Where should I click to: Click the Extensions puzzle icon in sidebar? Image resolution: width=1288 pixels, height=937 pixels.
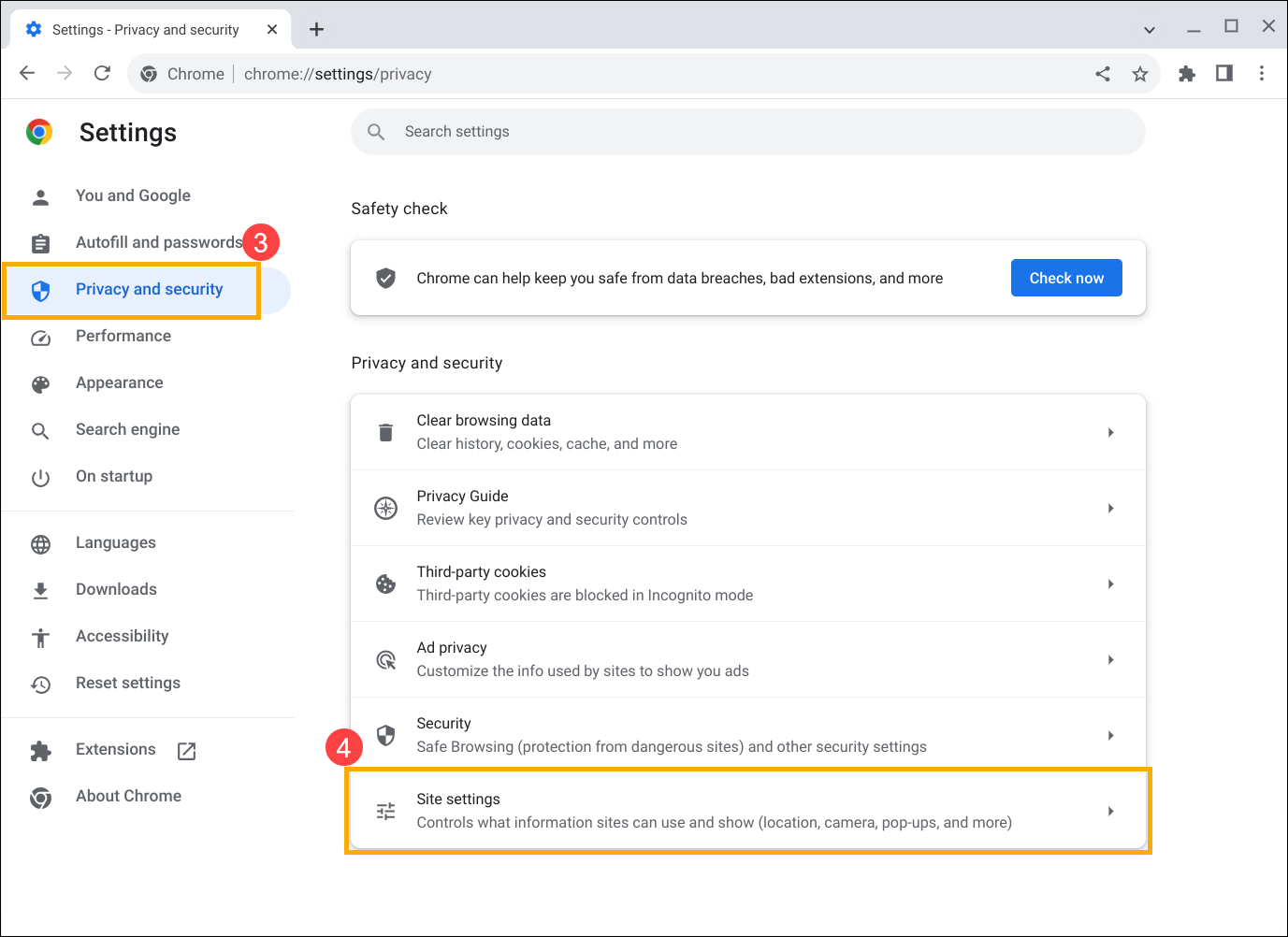click(40, 751)
